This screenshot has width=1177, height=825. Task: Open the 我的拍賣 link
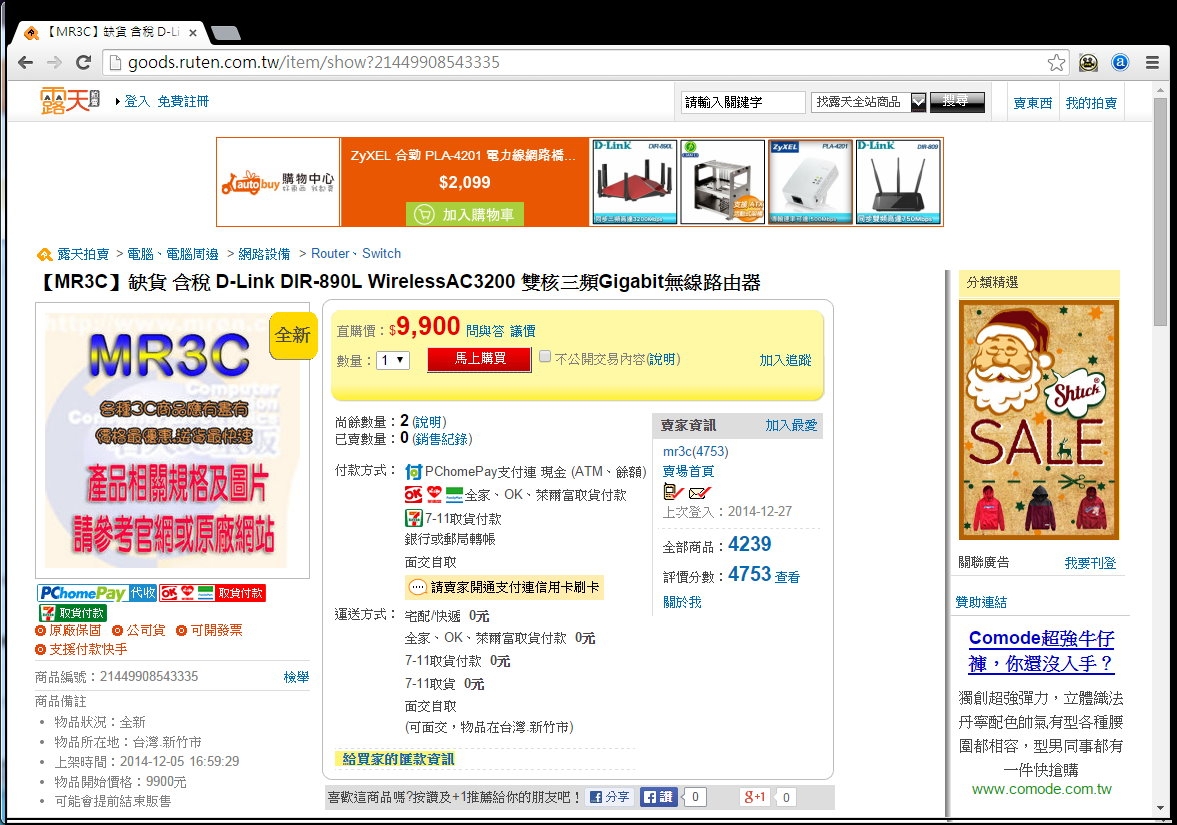click(x=1091, y=103)
